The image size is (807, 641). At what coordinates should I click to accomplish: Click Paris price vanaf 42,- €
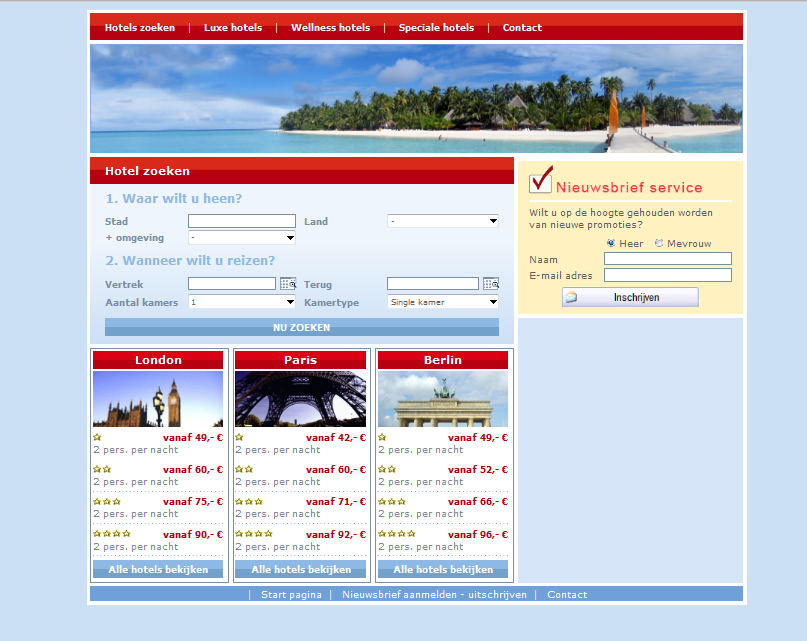(x=336, y=438)
